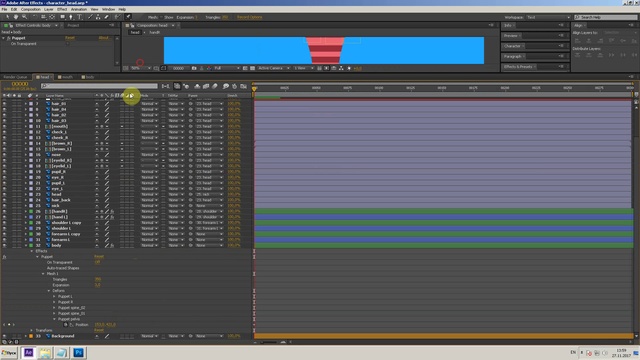Click the timeline layer search field
640x360 pixels.
pyautogui.click(x=99, y=86)
